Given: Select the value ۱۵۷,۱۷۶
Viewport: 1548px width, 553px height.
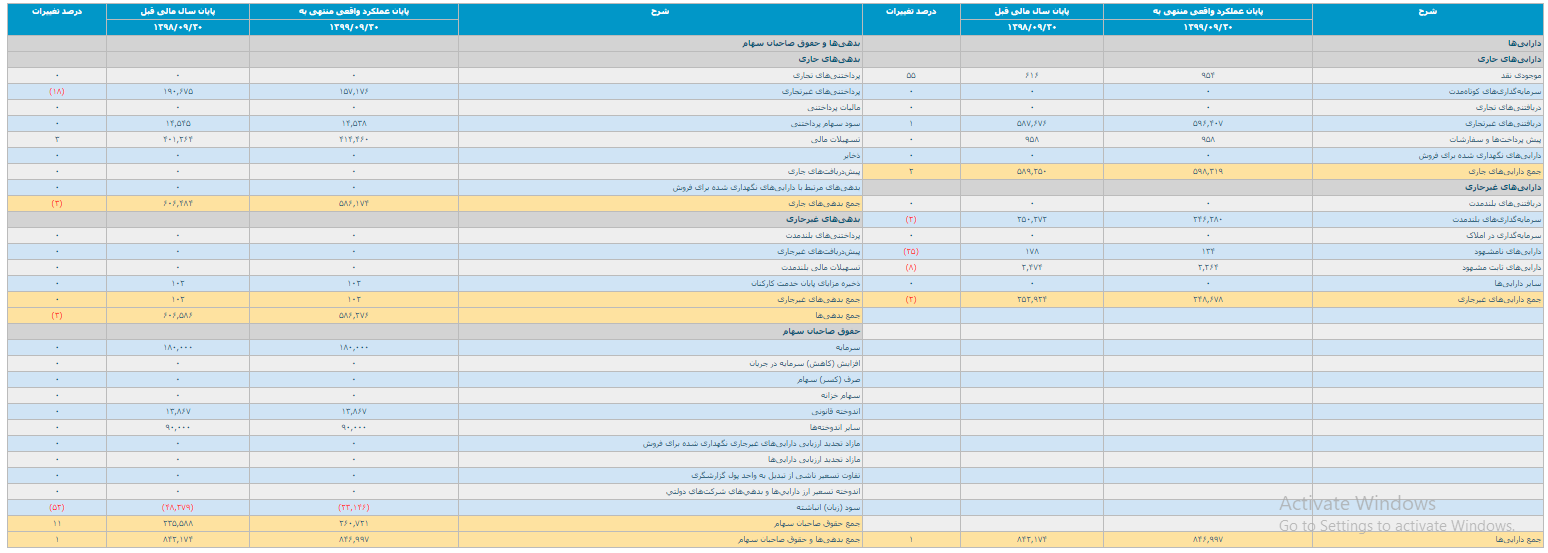Looking at the screenshot, I should [354, 91].
